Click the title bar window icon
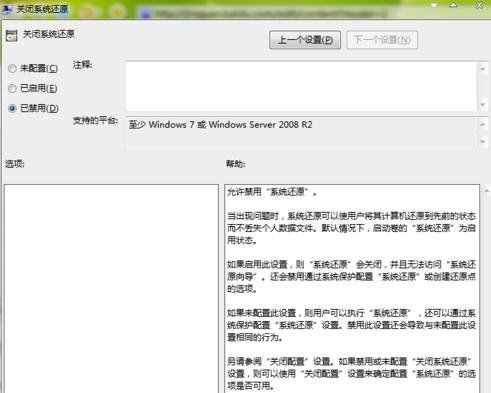491x393 pixels. point(7,9)
